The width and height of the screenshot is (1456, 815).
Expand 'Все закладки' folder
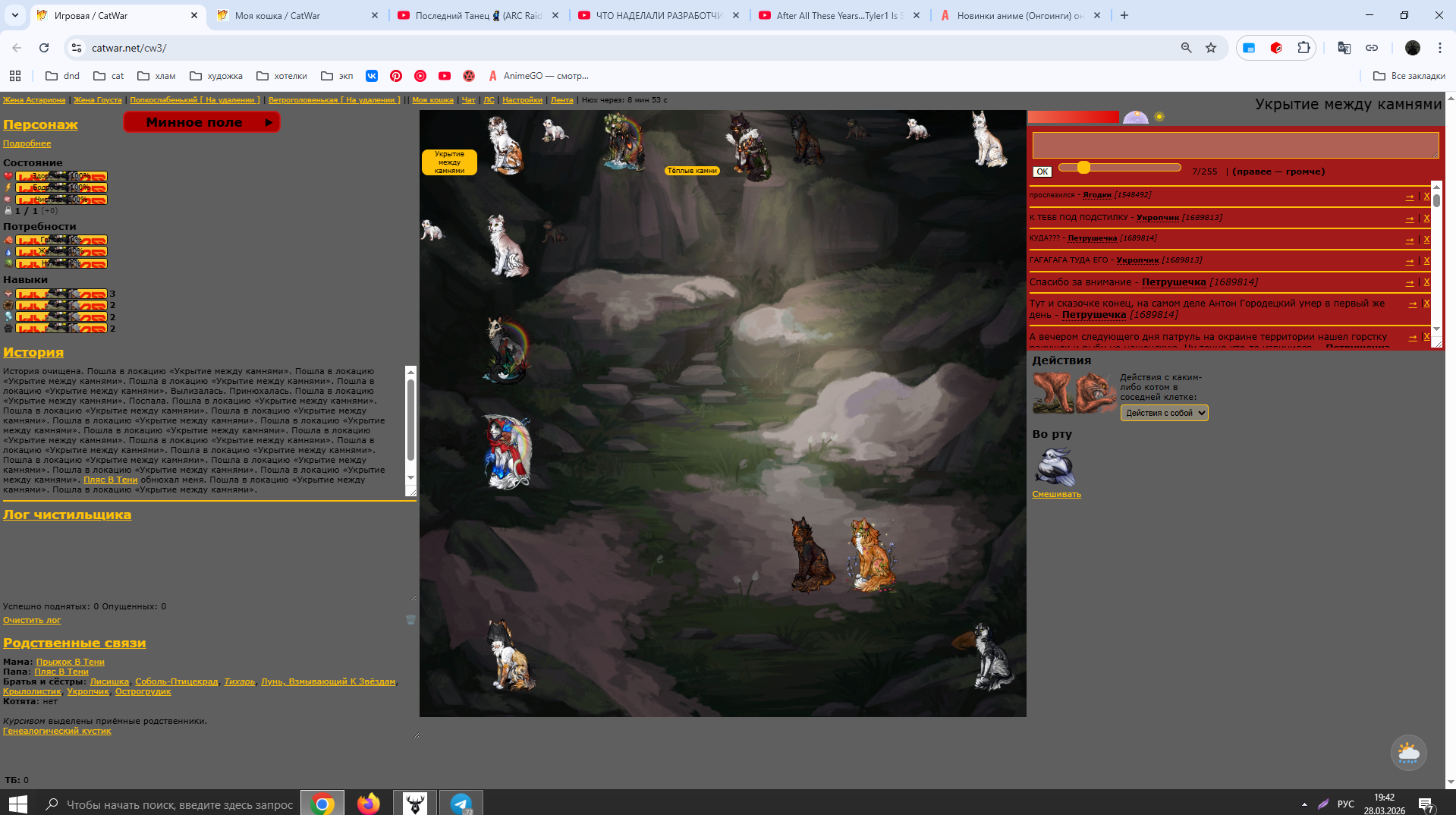click(x=1409, y=76)
